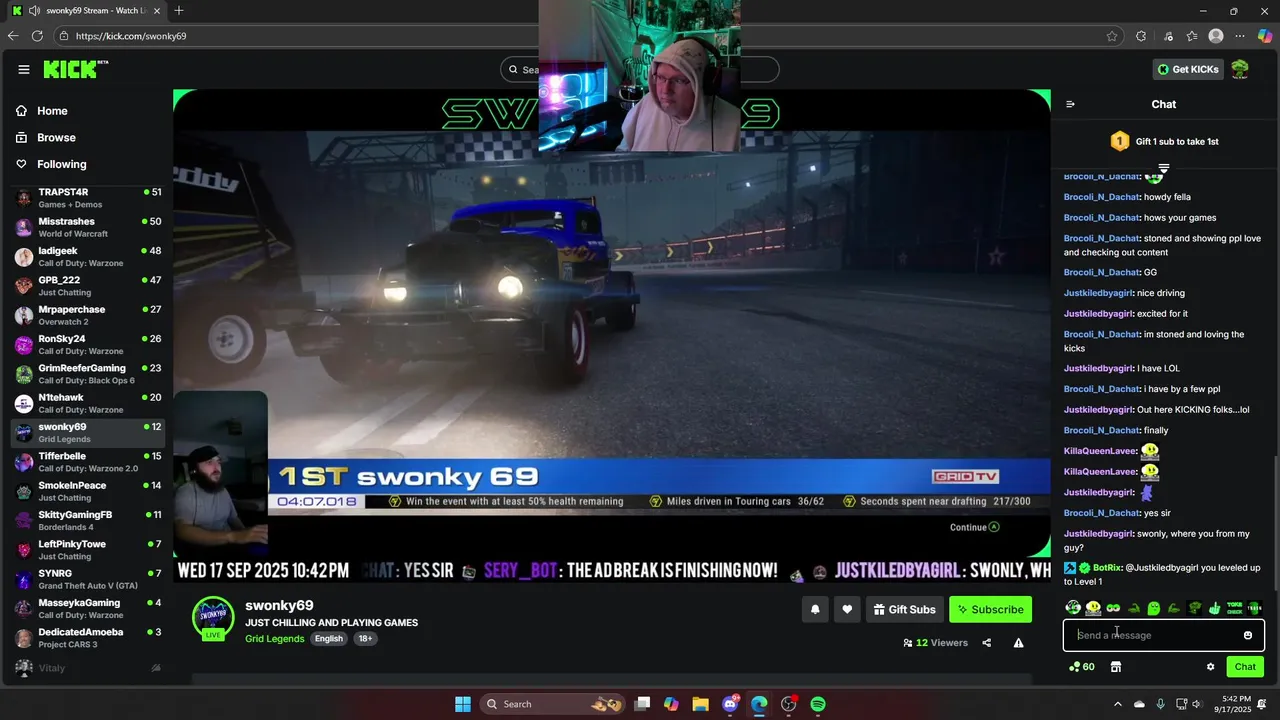Screen dimensions: 1280x720
Task: Click the browser address bar URL
Action: coord(131,36)
